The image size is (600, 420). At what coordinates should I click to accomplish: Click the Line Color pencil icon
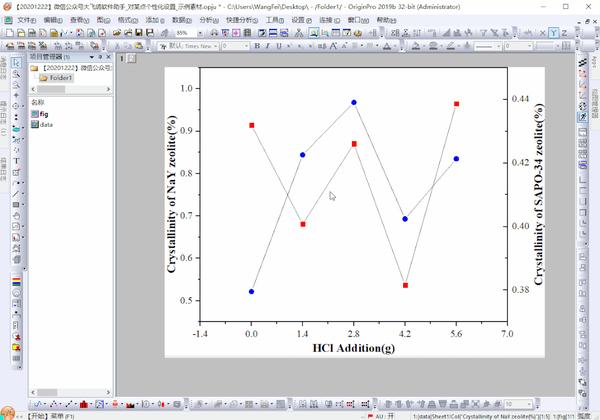[451, 46]
